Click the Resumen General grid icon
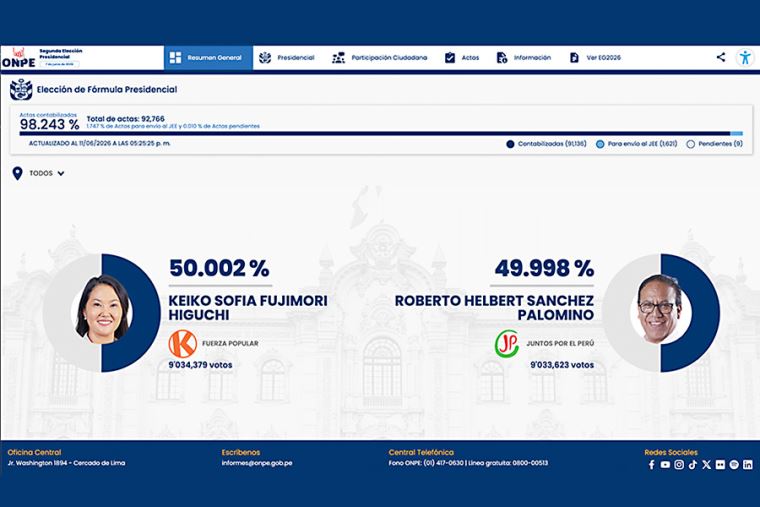The width and height of the screenshot is (760, 507). pyautogui.click(x=175, y=58)
